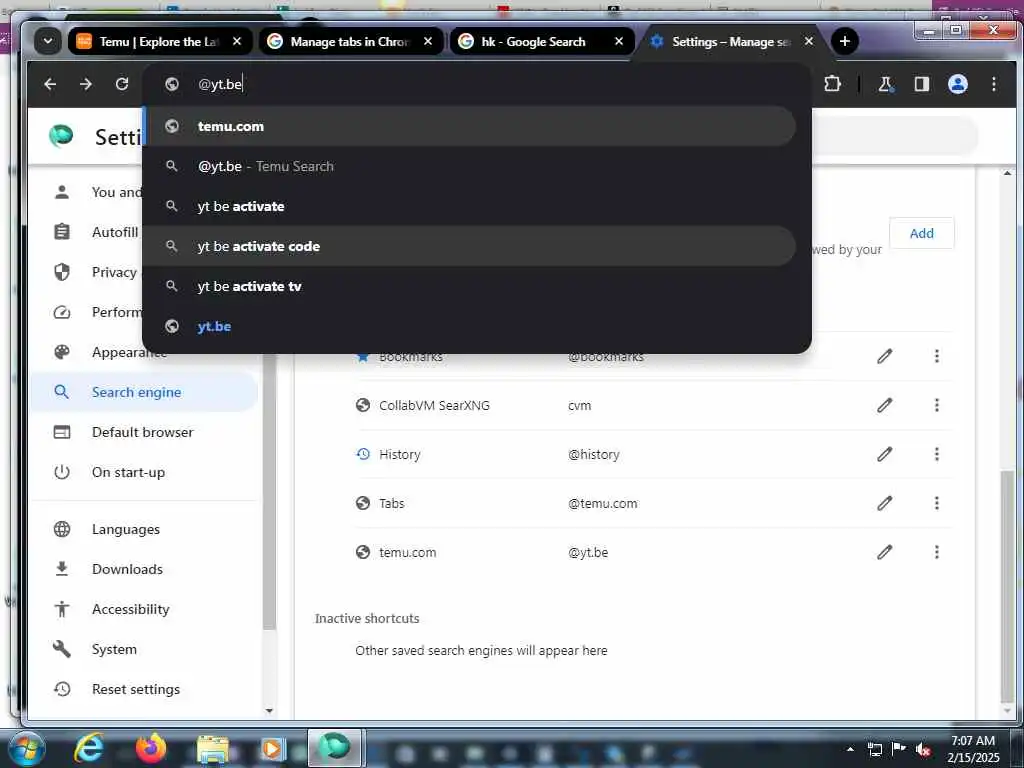Click the CollabVM SearXNG row name

pos(434,406)
